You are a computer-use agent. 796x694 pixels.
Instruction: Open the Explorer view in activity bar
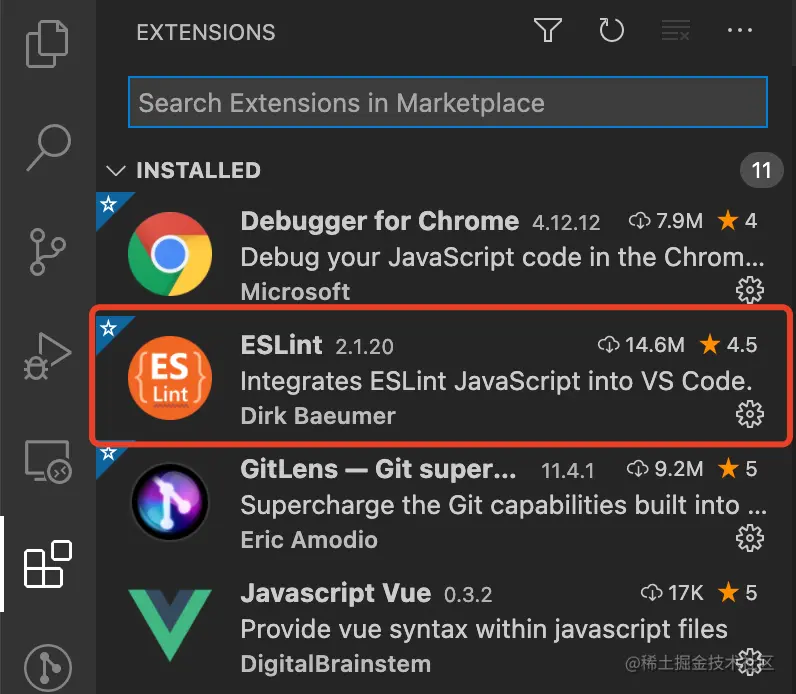pos(47,44)
